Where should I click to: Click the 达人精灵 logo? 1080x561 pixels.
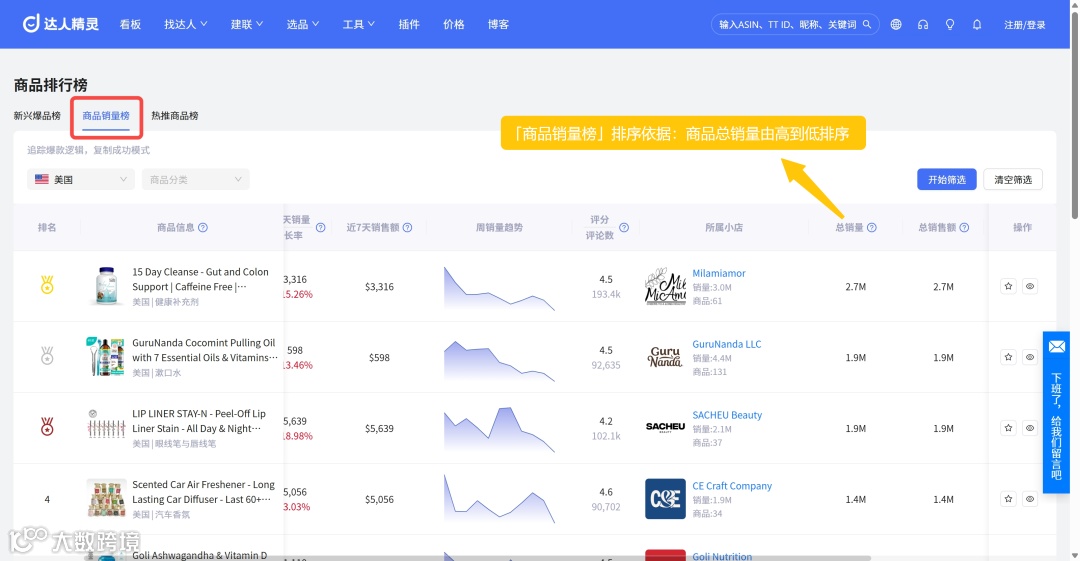[61, 24]
